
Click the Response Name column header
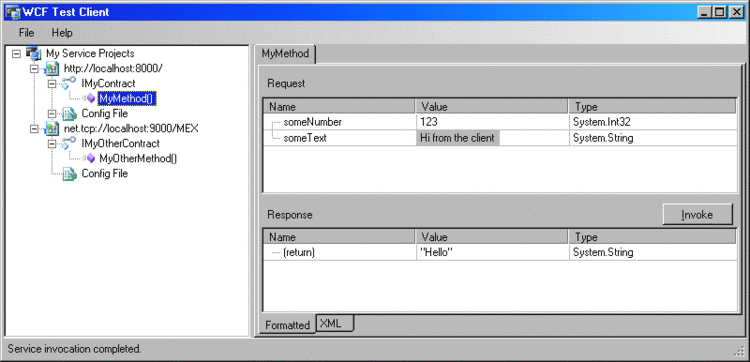point(339,237)
